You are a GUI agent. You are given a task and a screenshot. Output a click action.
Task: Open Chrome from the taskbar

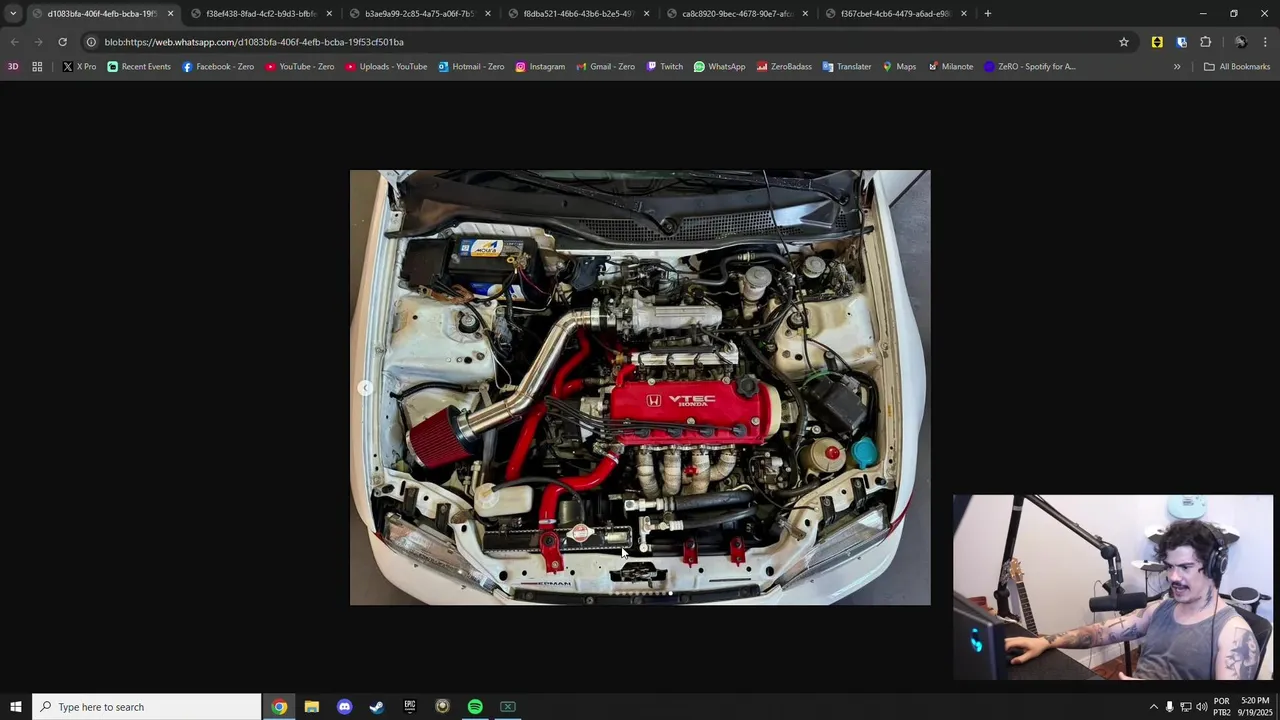pyautogui.click(x=279, y=707)
